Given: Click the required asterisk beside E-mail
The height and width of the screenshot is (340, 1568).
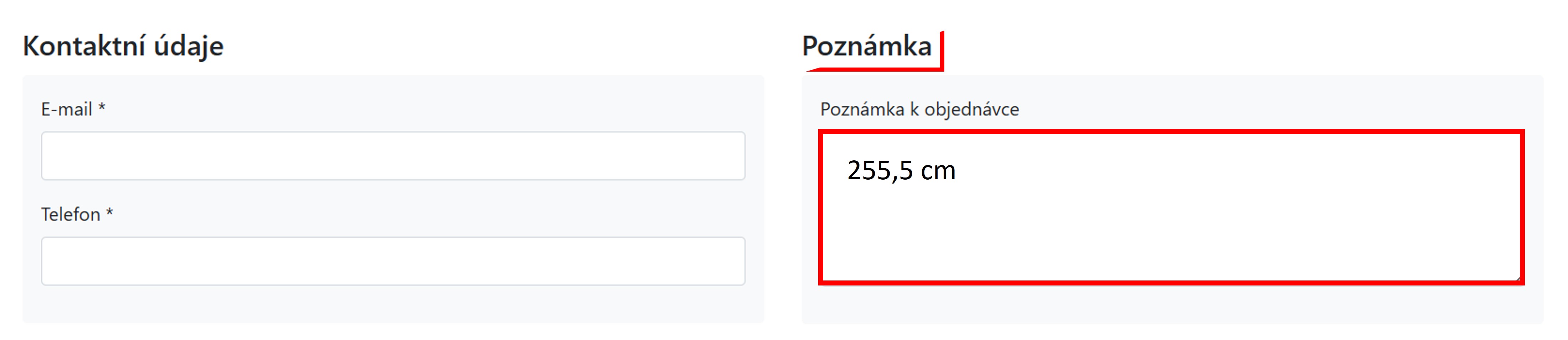Looking at the screenshot, I should coord(102,107).
